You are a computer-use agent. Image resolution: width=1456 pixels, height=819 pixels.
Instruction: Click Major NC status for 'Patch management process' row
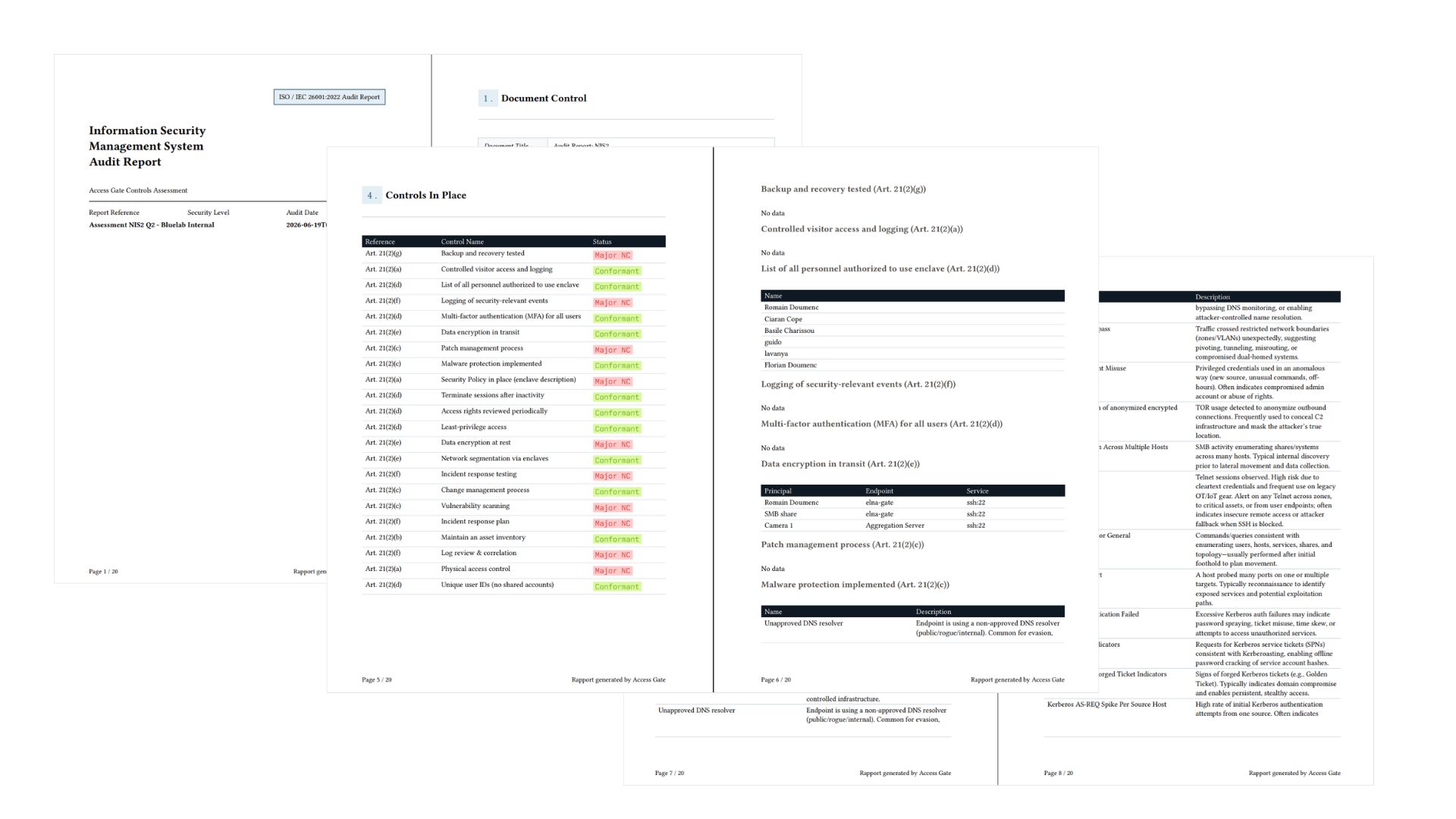tap(613, 350)
